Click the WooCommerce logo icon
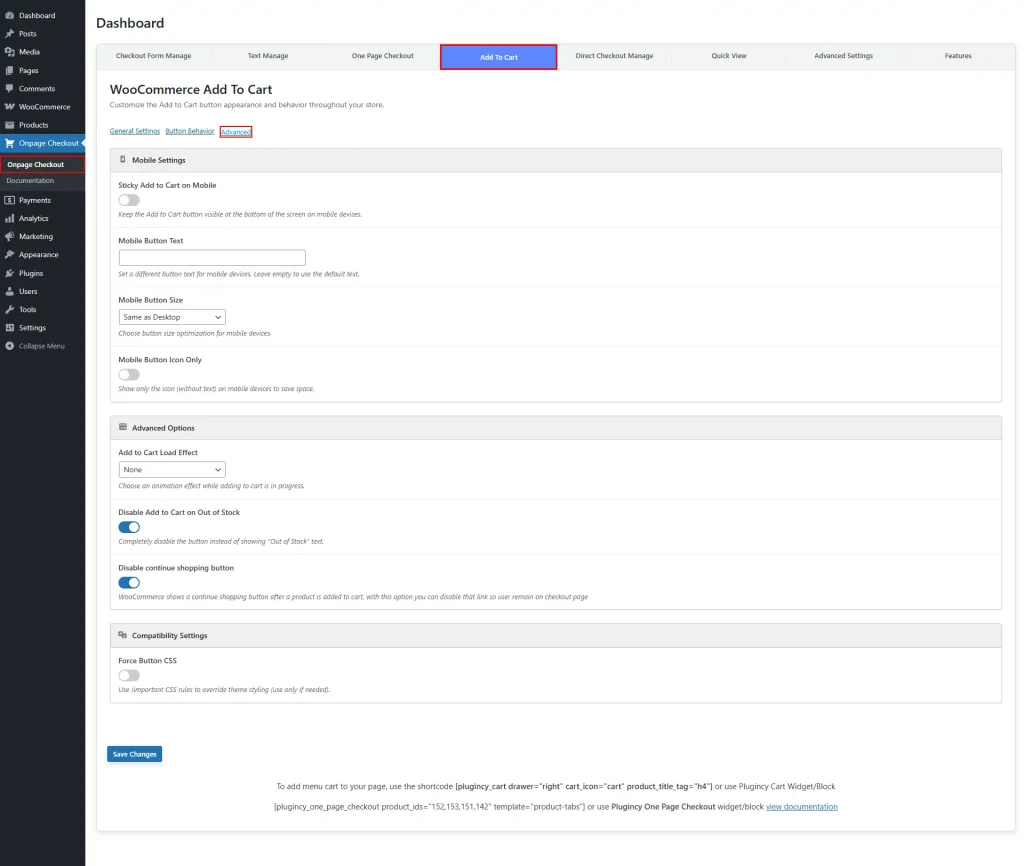This screenshot has width=1024, height=866. pos(9,106)
